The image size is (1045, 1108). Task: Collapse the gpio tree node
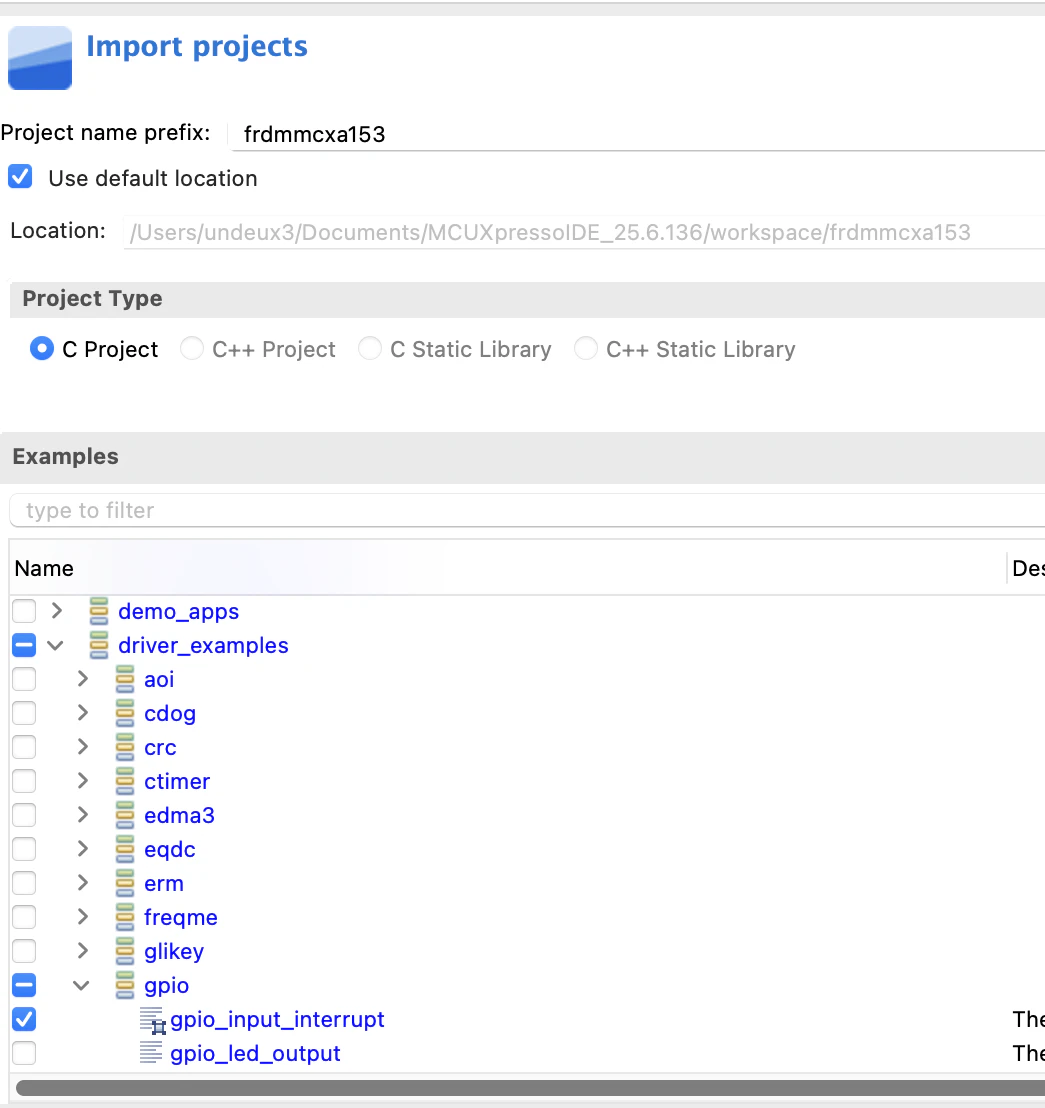point(81,985)
